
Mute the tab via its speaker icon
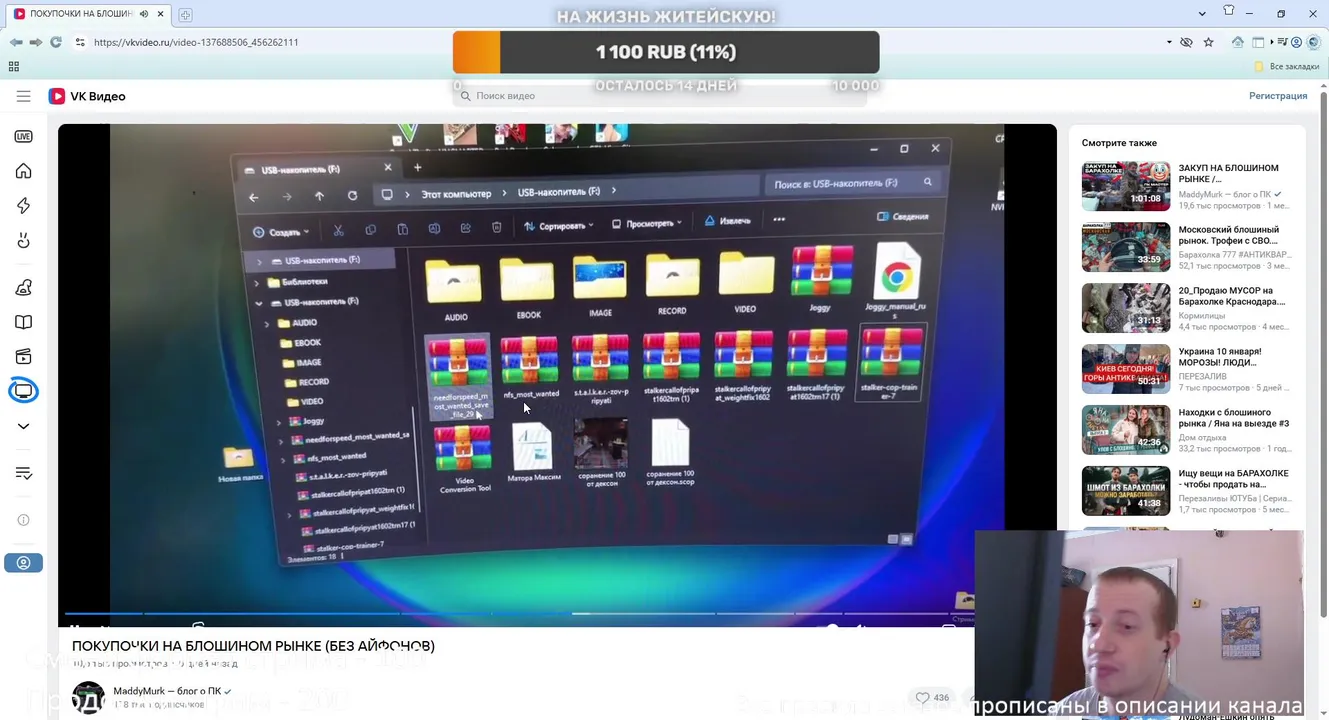tap(145, 14)
